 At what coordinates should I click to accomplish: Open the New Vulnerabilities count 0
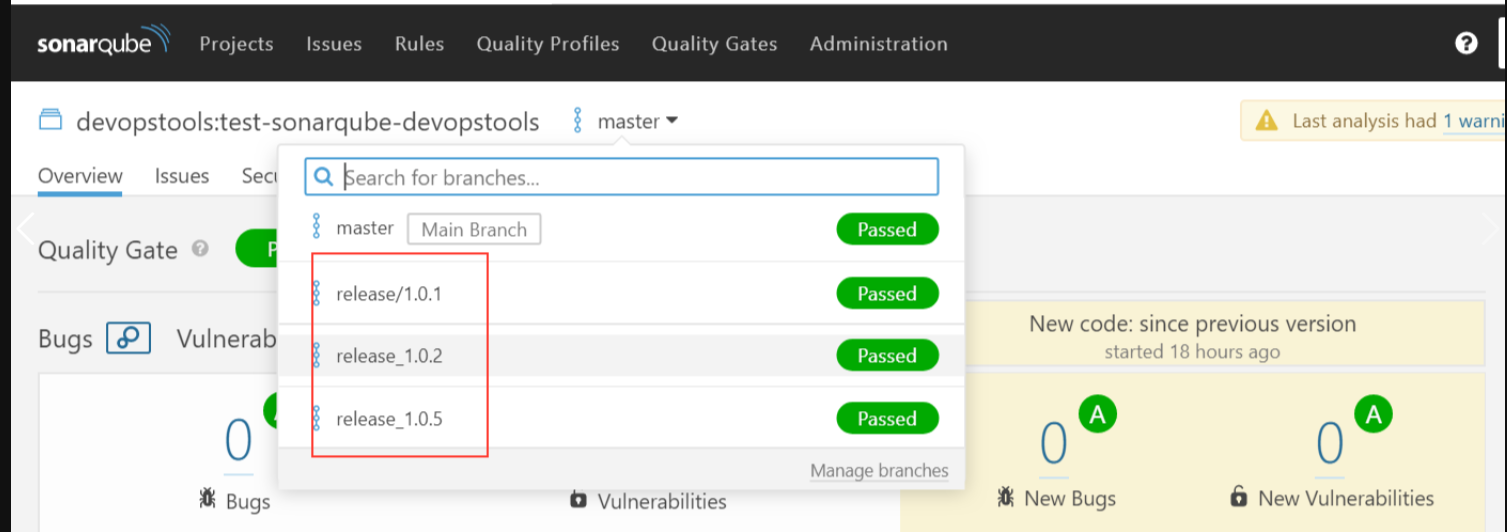[1329, 442]
